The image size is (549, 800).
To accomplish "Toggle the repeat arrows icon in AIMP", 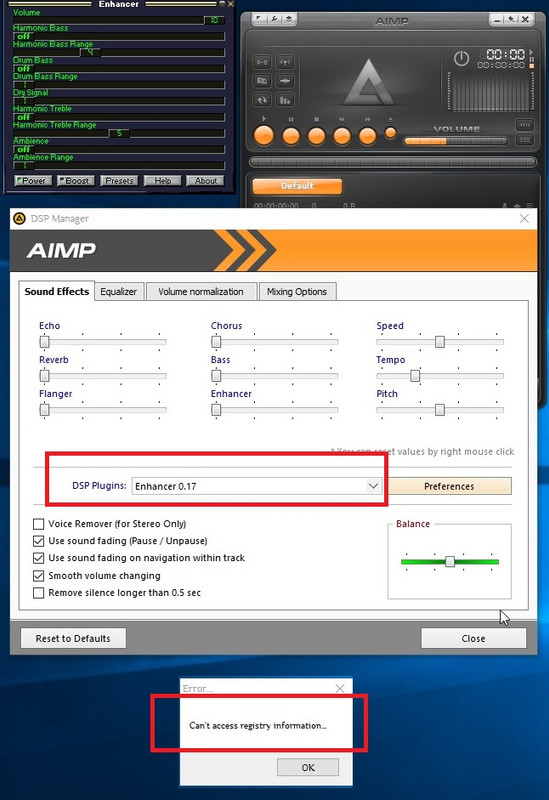I will [x=262, y=100].
